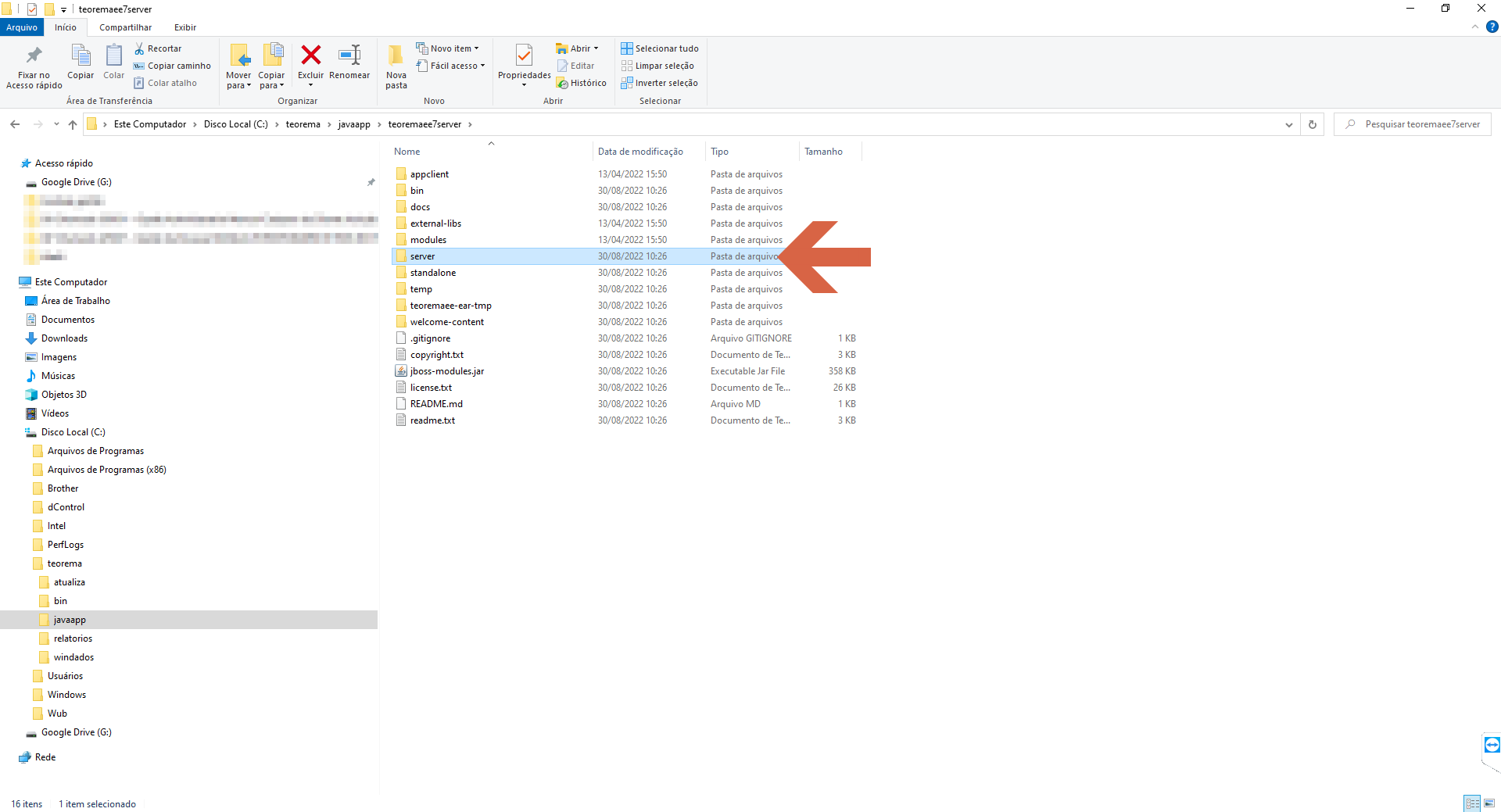Sort by the Tipo column header
Screen dimensions: 1501x812
pyautogui.click(x=751, y=152)
